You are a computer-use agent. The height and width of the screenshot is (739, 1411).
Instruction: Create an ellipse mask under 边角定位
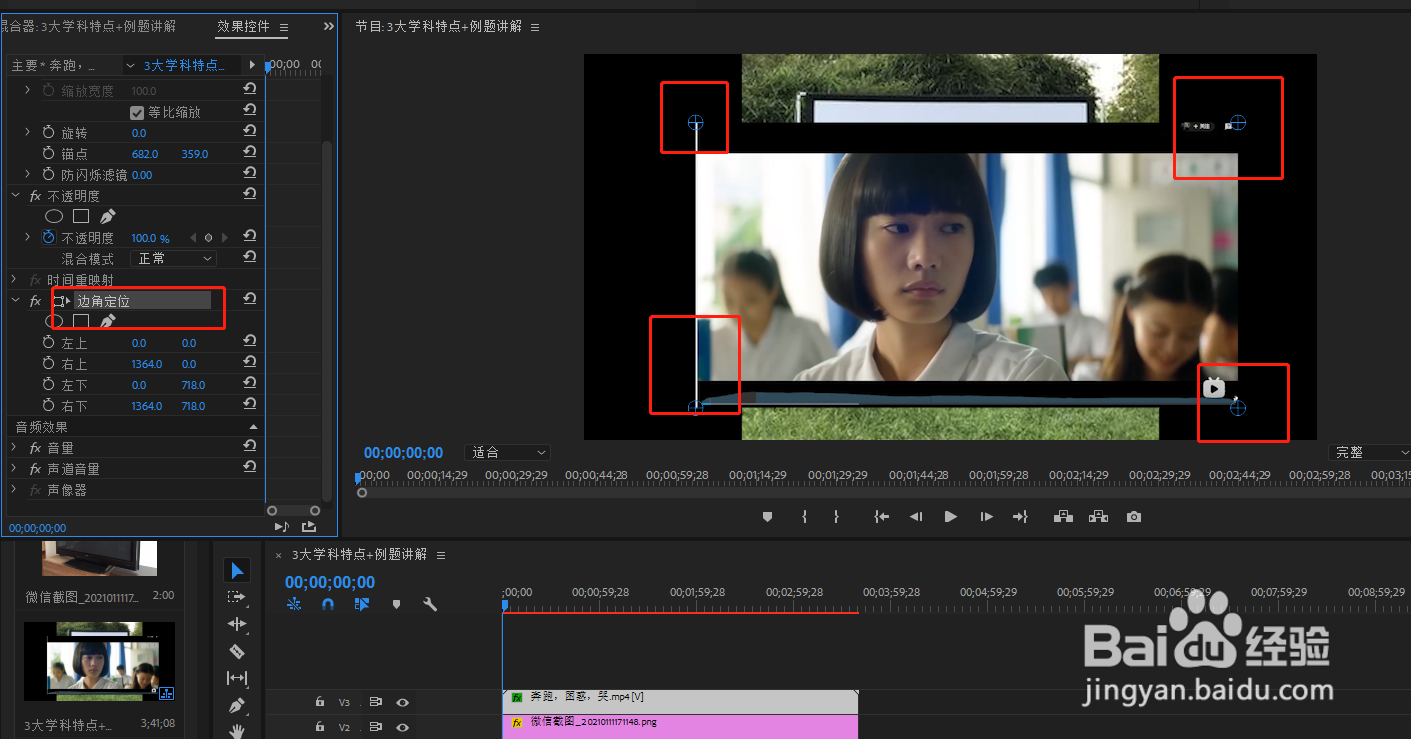(54, 321)
